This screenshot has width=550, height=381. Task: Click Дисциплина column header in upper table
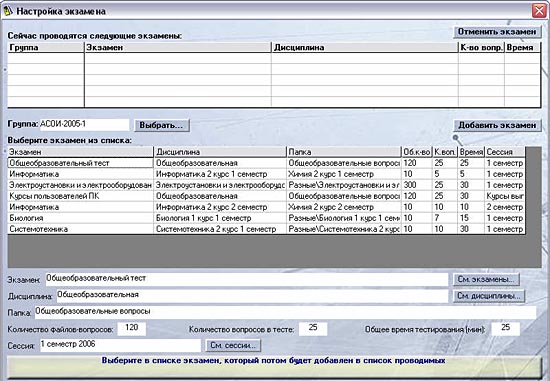tap(365, 48)
